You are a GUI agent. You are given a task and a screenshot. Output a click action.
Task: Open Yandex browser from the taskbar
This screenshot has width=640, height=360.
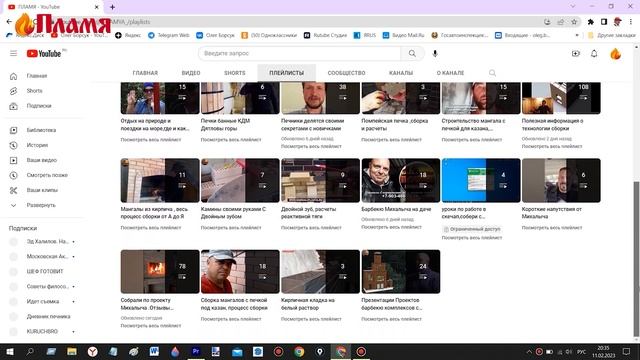click(93, 351)
